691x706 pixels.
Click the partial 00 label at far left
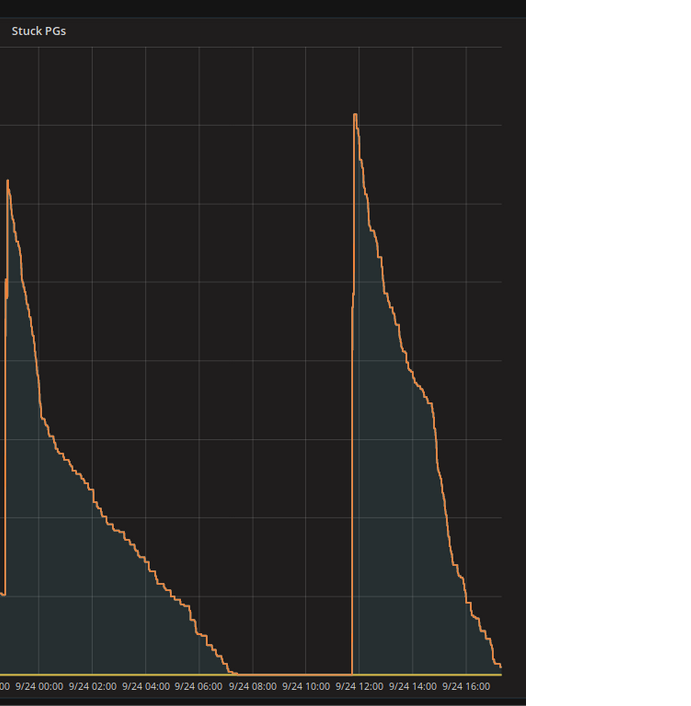(x=4, y=687)
